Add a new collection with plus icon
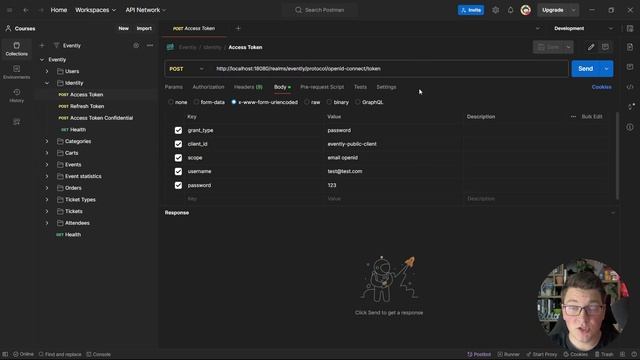Image resolution: width=640 pixels, height=360 pixels. pos(42,45)
